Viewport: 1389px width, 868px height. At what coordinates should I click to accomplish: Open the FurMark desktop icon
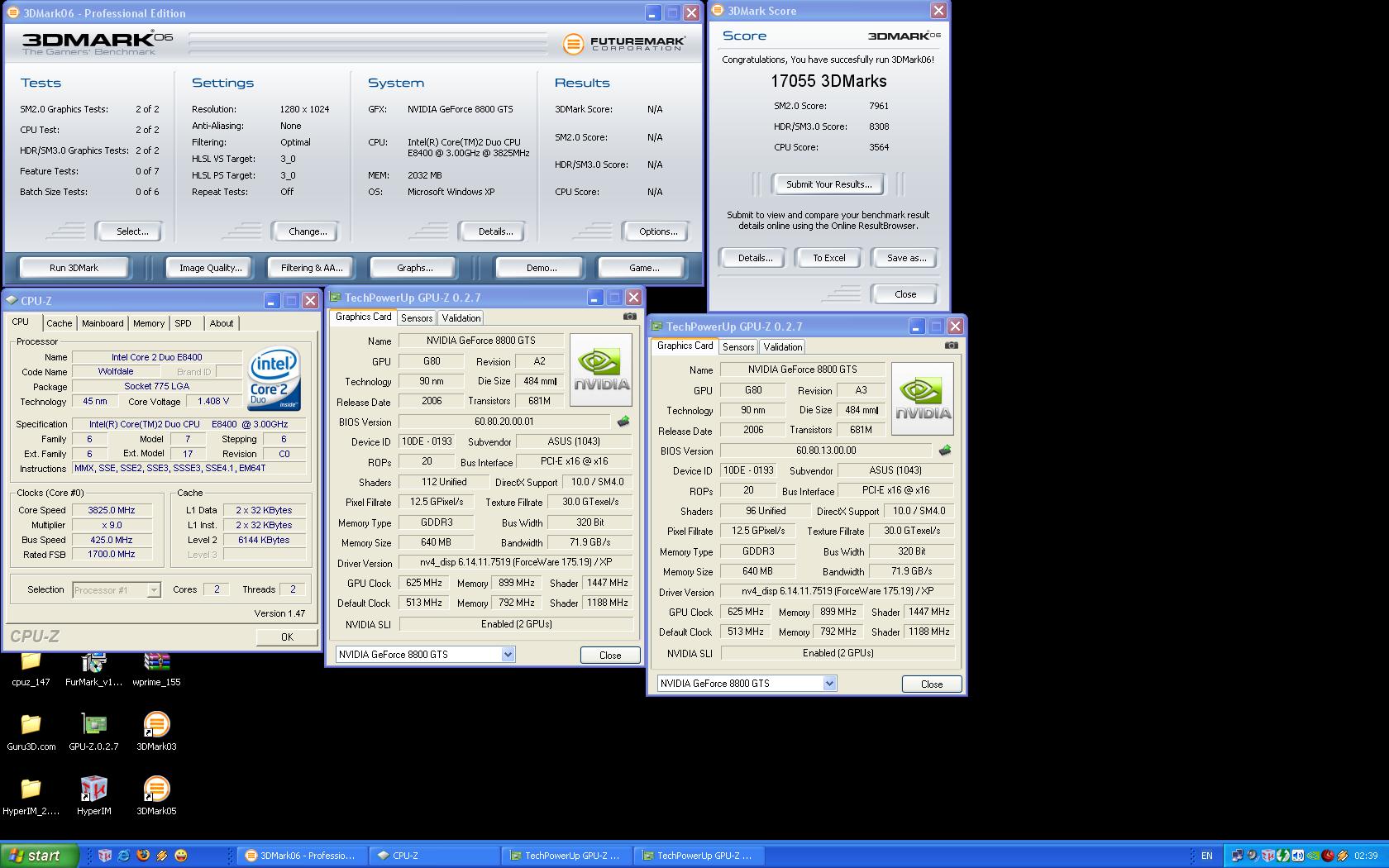[93, 669]
